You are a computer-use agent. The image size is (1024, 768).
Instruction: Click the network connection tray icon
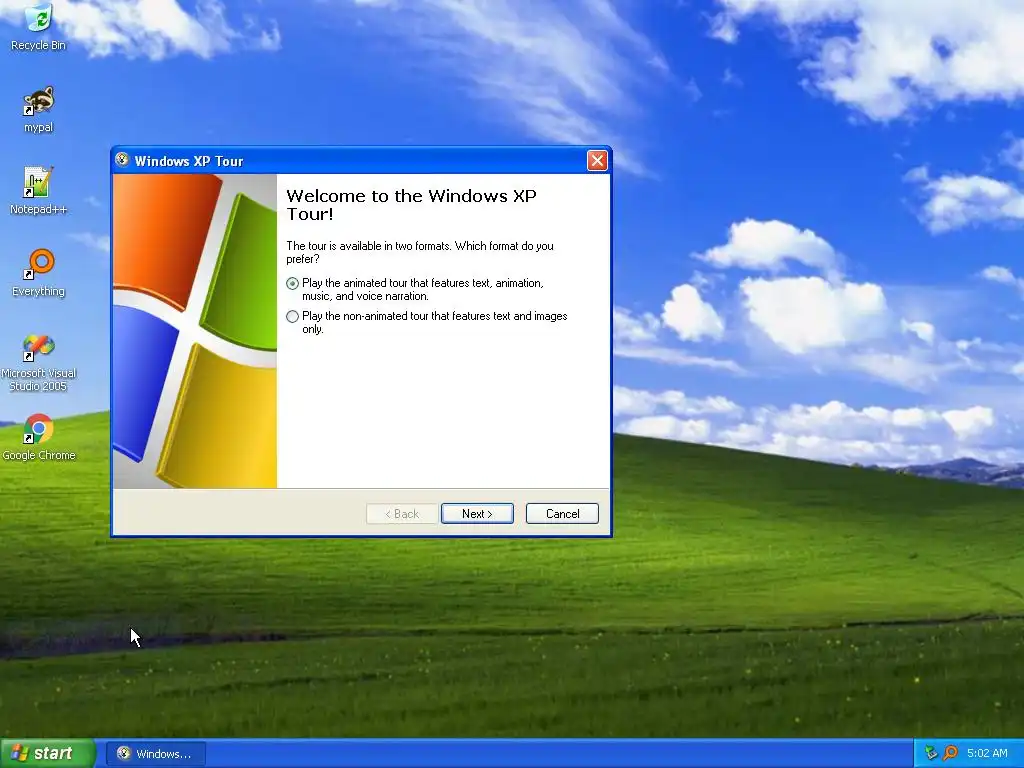pos(931,753)
